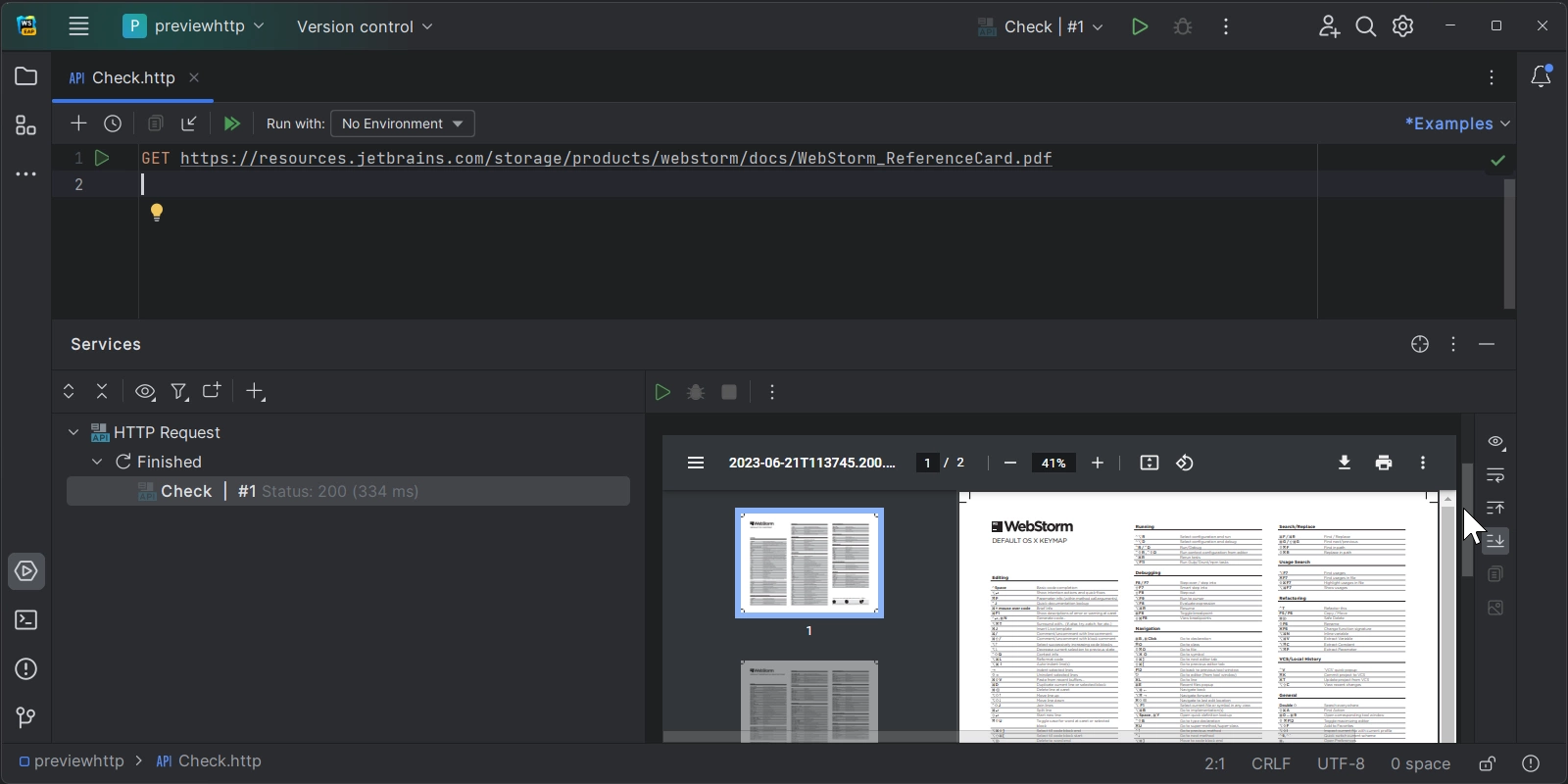Click previewhttp breadcrumb

pos(72,761)
